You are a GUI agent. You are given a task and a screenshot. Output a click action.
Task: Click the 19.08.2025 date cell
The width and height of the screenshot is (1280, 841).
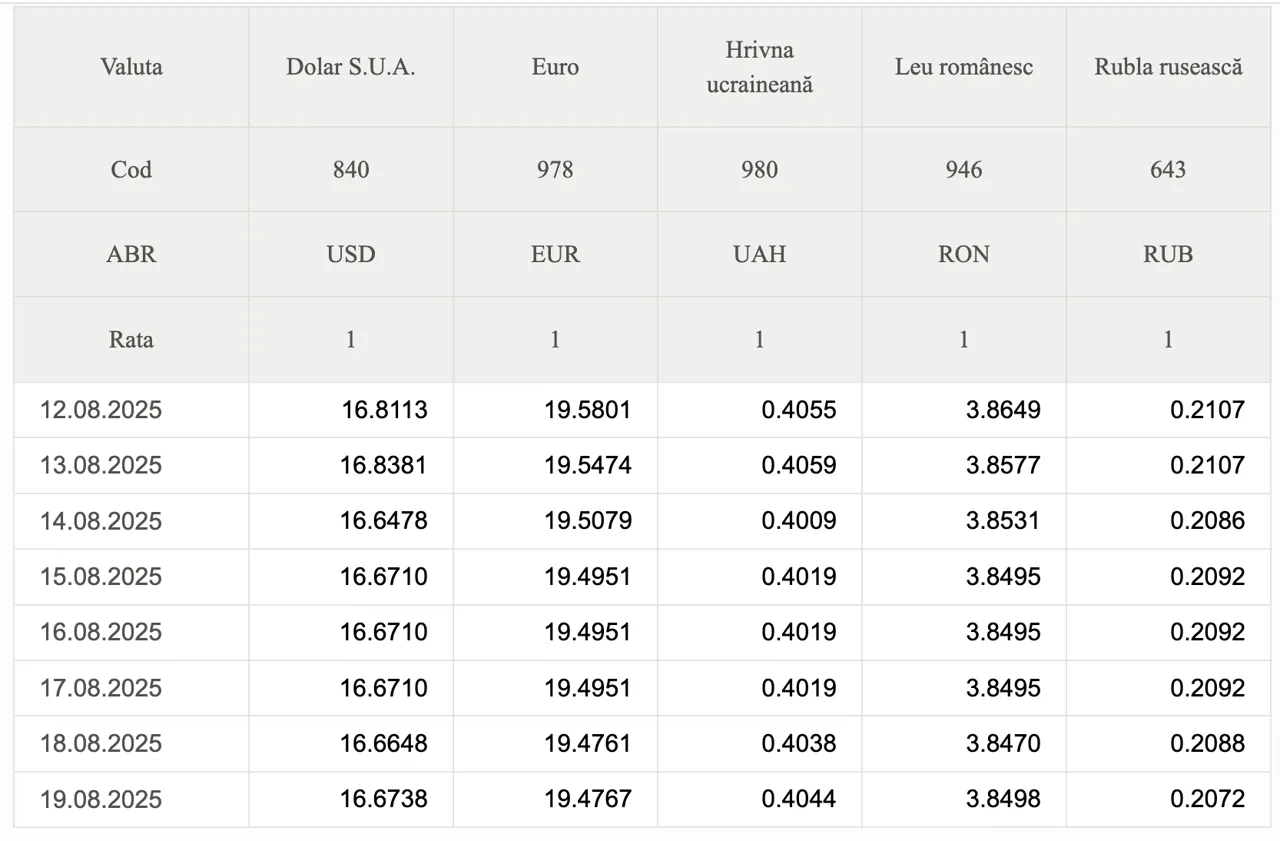point(131,799)
